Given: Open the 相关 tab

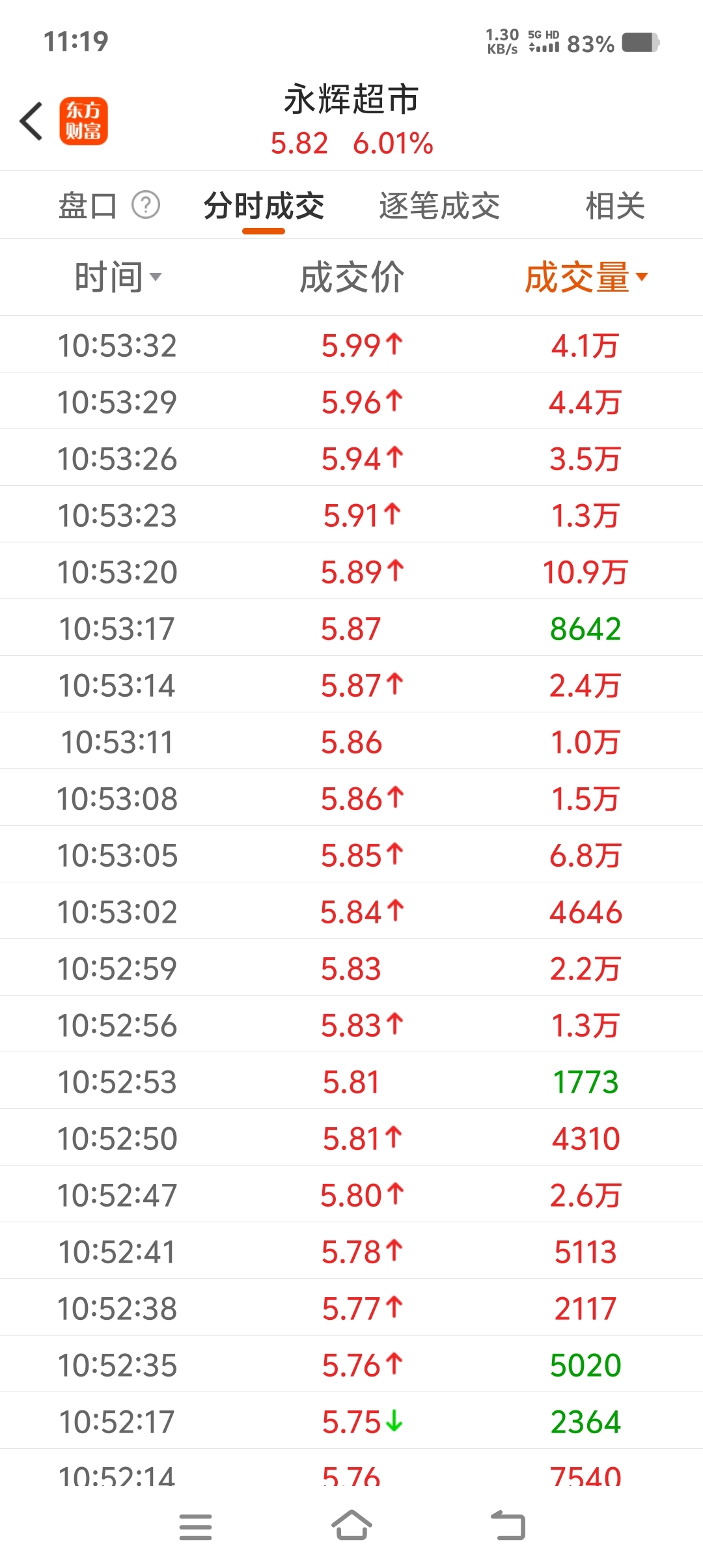Looking at the screenshot, I should (614, 206).
